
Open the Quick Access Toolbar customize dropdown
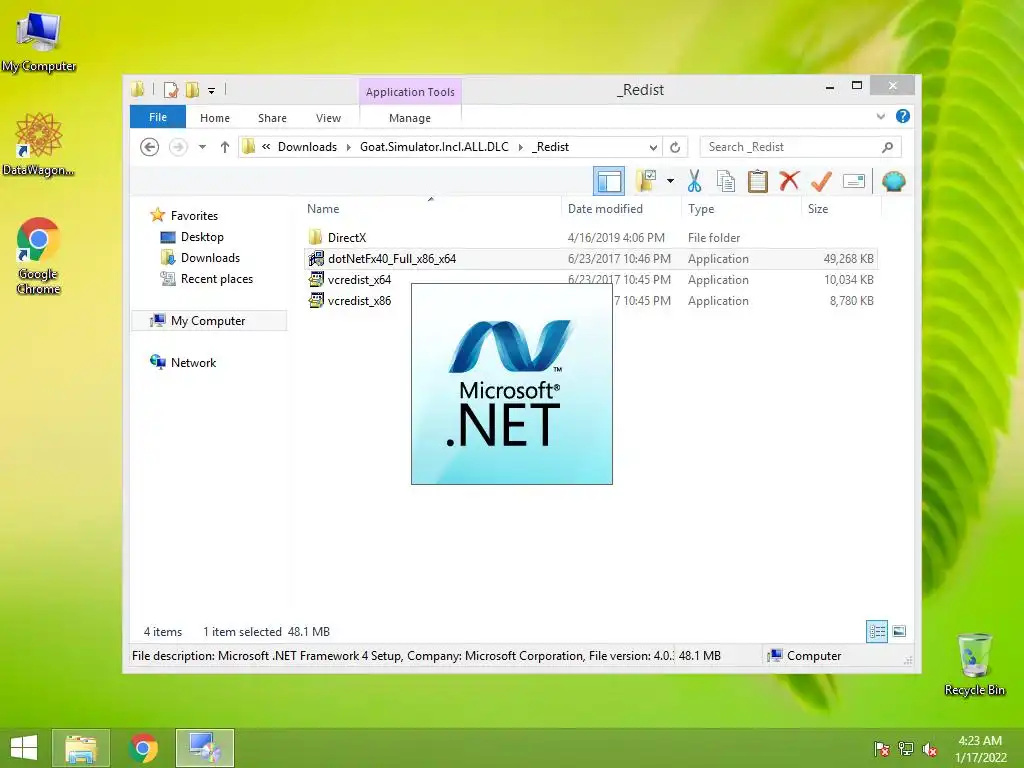tap(212, 91)
